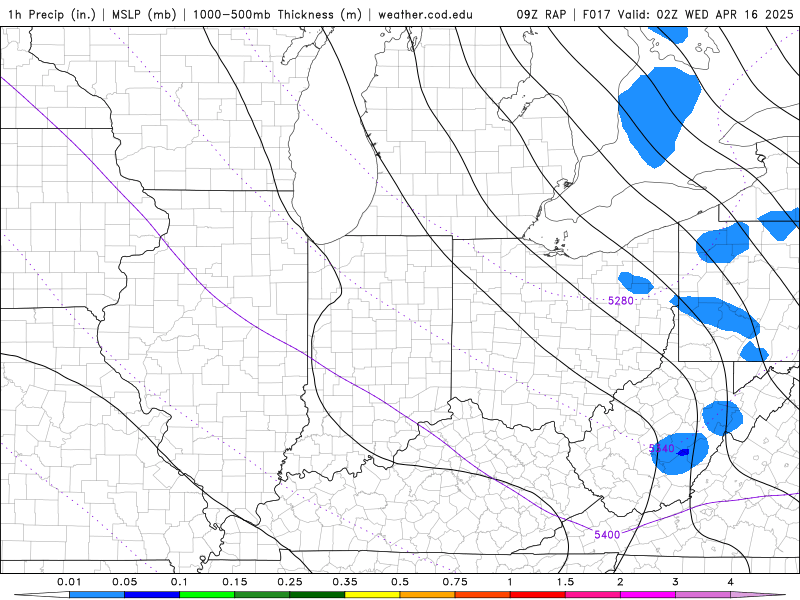Click the legend value 4
This screenshot has height=600, width=800.
pyautogui.click(x=731, y=582)
